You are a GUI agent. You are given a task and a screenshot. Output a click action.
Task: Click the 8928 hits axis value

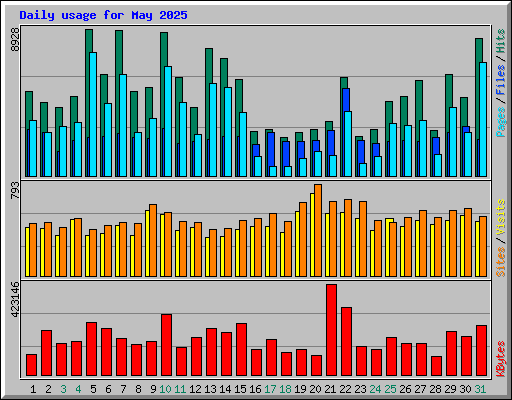coord(15,39)
